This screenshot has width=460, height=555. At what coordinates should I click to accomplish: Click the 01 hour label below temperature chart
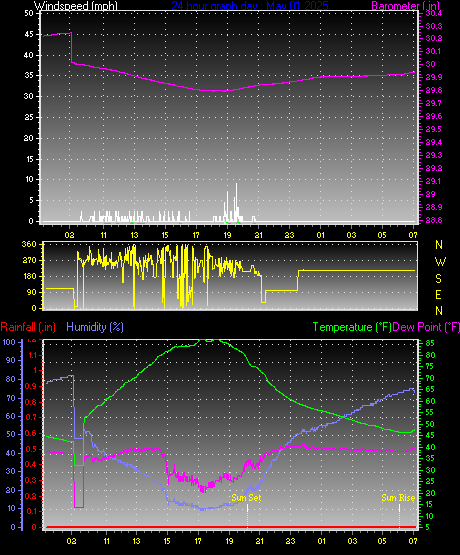321,541
